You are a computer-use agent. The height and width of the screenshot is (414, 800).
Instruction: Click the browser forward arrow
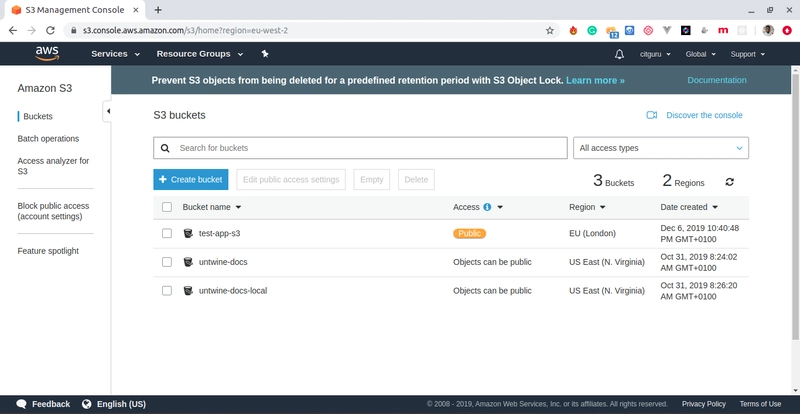tap(32, 31)
